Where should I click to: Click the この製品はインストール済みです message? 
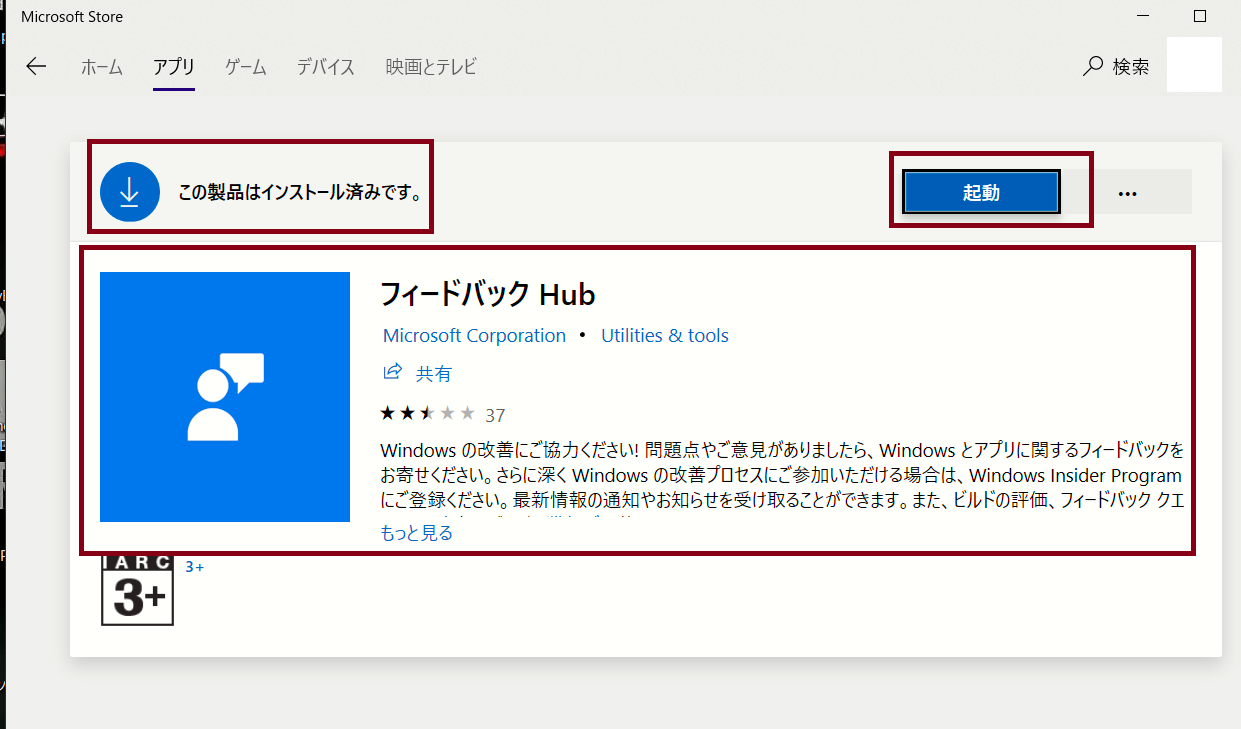pos(300,192)
